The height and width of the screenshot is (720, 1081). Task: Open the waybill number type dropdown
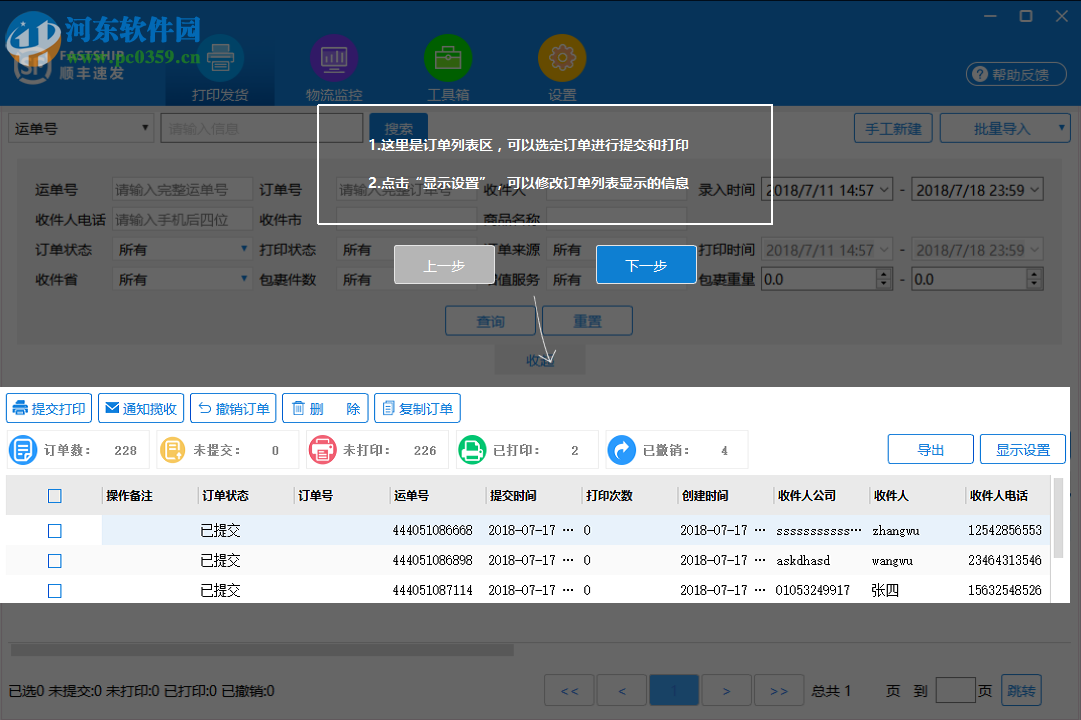(x=143, y=128)
